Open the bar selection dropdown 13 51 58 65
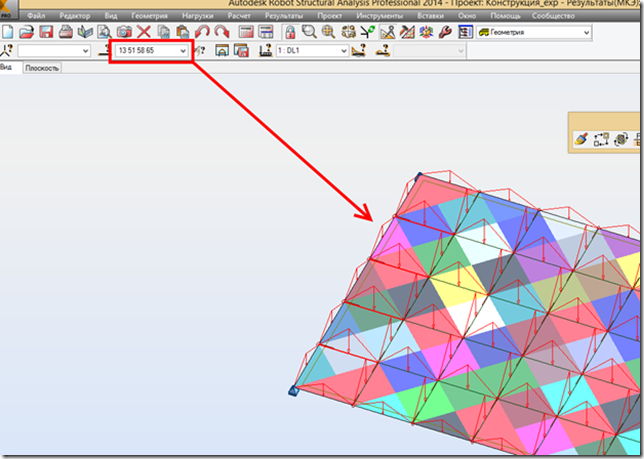The image size is (644, 459). (x=151, y=51)
